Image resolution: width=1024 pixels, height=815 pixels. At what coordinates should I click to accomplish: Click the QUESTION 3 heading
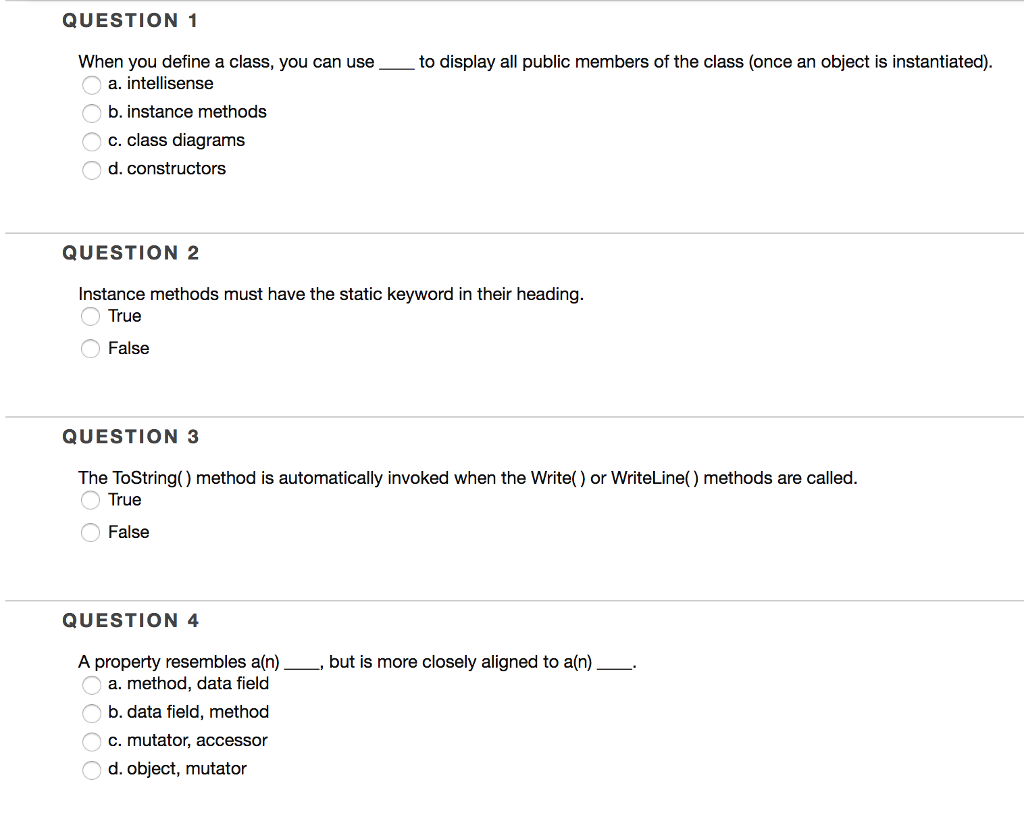point(130,437)
